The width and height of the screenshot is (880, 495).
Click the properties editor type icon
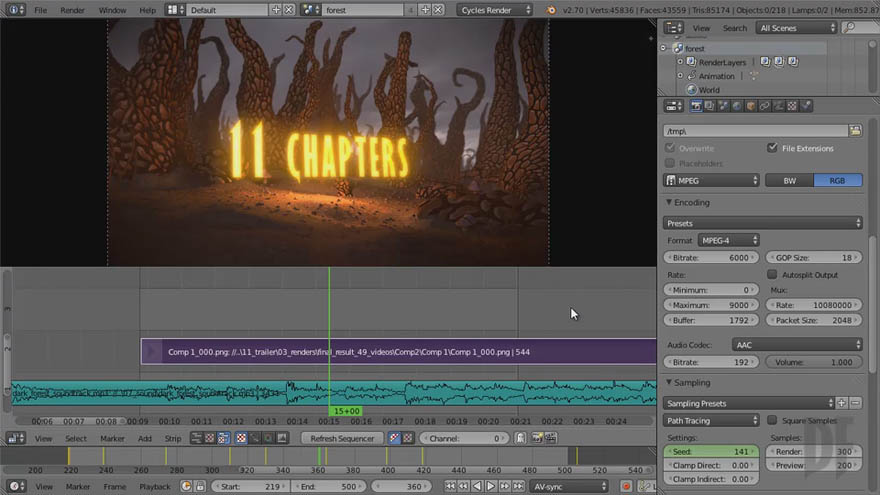coord(673,106)
